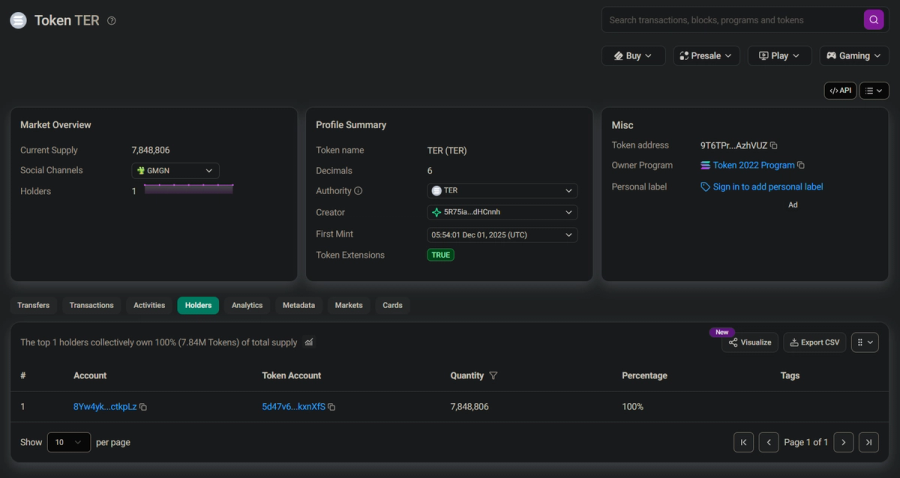Viewport: 900px width, 478px height.
Task: Click Sign in to add personal label
Action: click(767, 187)
